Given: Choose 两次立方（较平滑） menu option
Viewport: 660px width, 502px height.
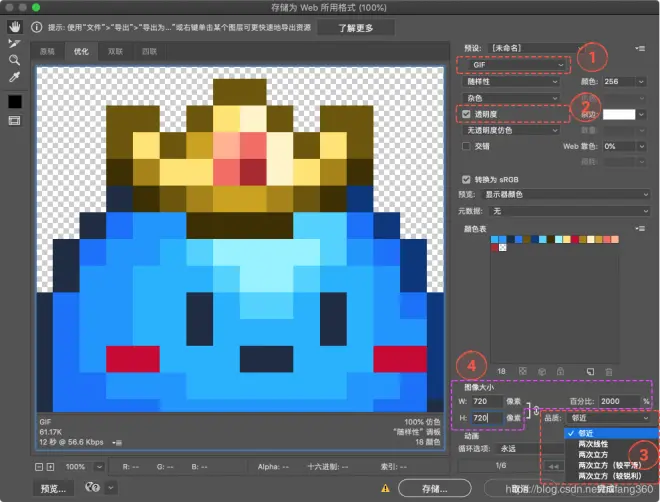Looking at the screenshot, I should click(612, 465).
